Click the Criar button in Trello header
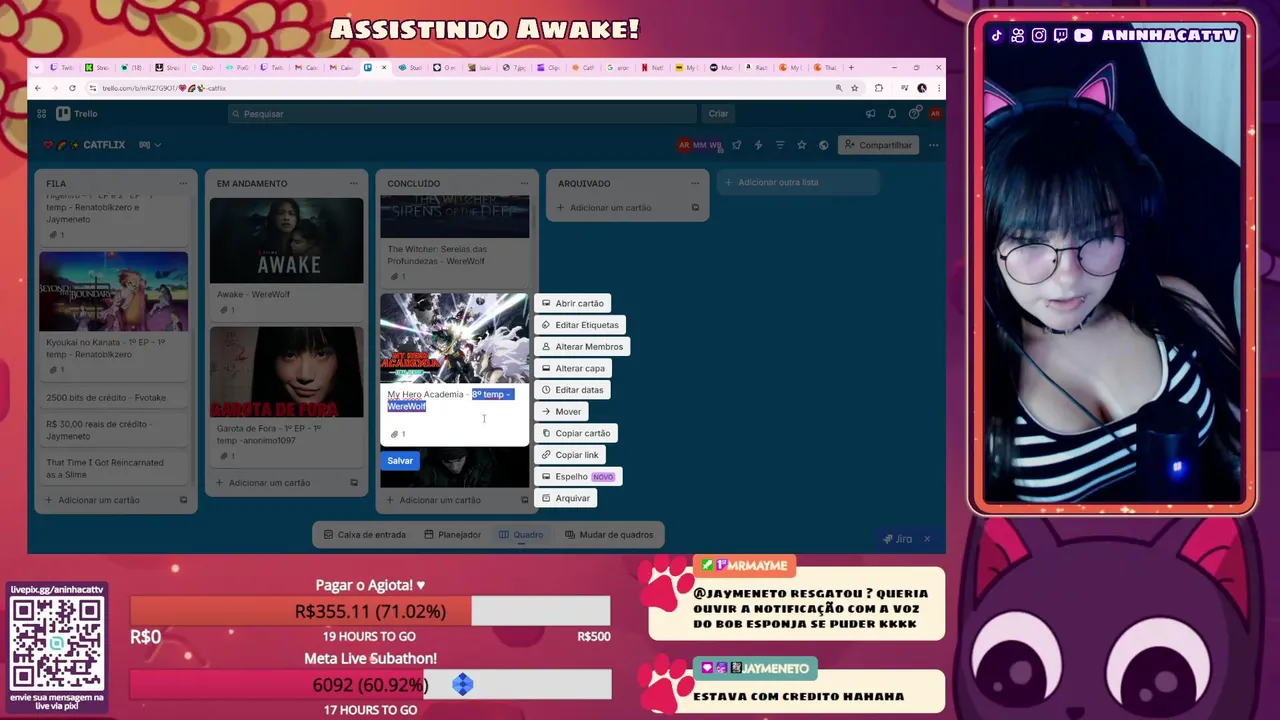 719,114
